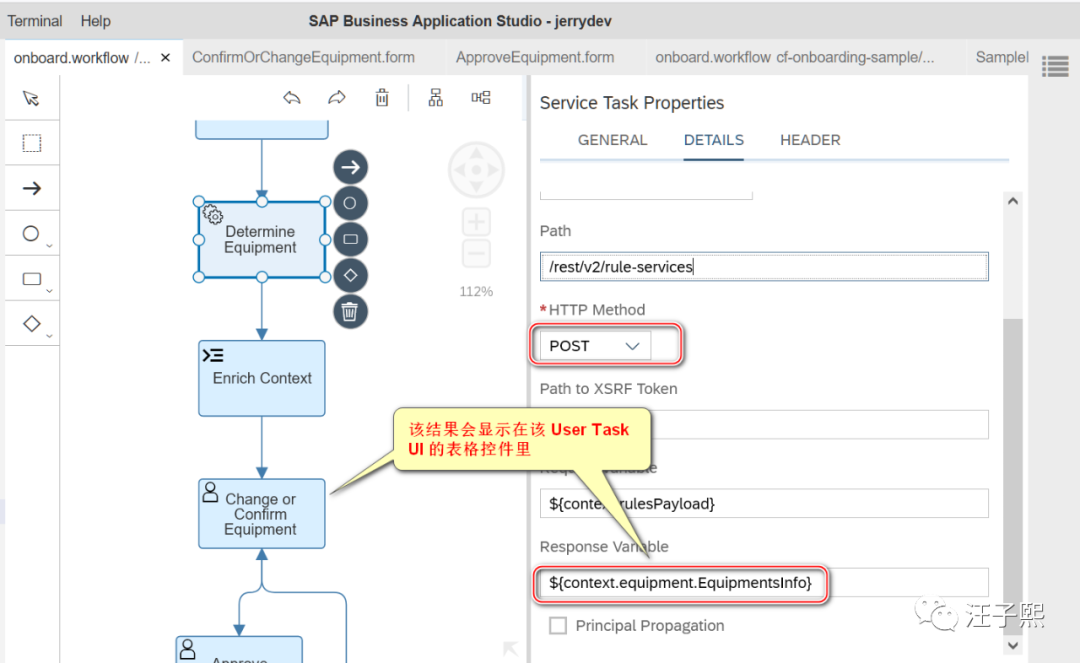Click the collapse arrow at canvas corner
1080x663 pixels.
click(510, 649)
